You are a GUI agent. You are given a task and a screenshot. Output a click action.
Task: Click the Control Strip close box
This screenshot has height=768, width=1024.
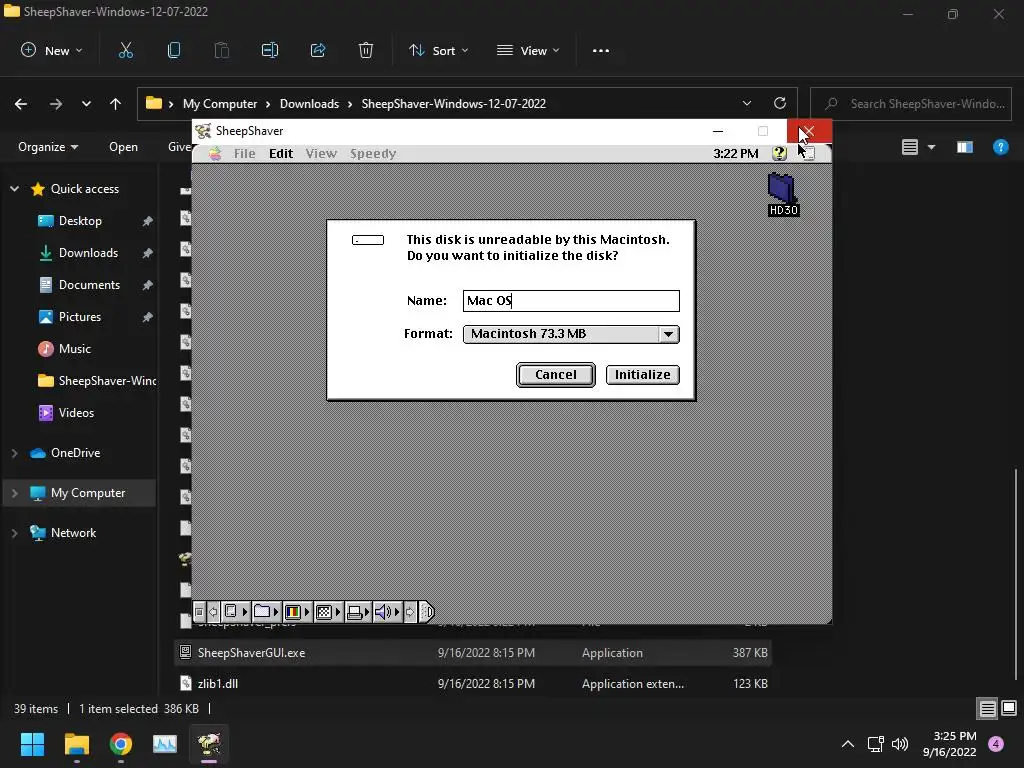pos(199,612)
